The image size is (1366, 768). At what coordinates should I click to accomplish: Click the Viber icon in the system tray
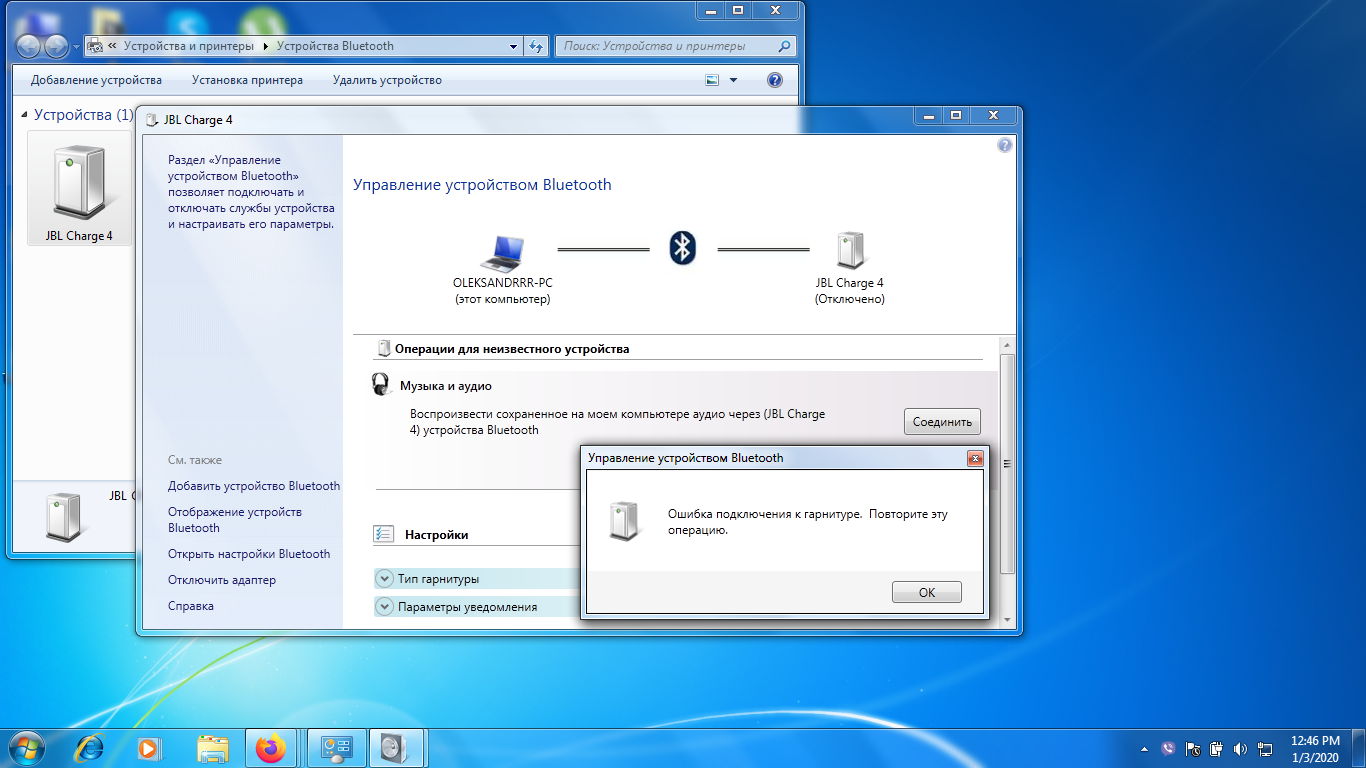point(1168,748)
